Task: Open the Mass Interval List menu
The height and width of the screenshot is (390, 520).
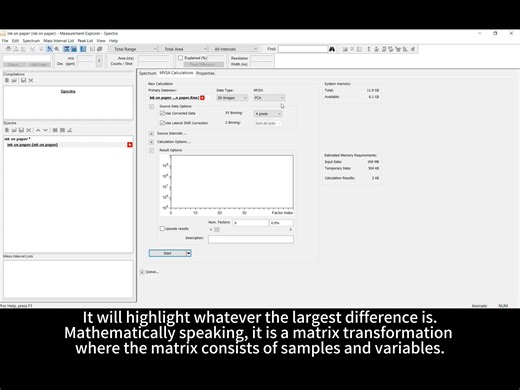Action: pyautogui.click(x=59, y=41)
